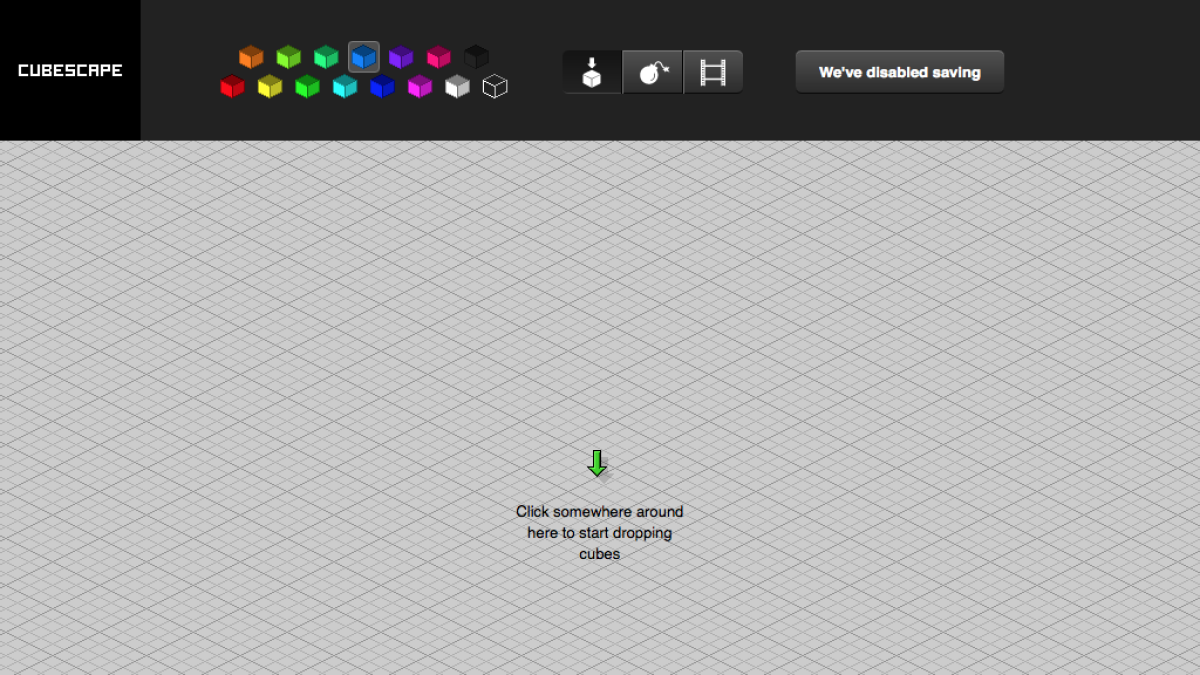Select the crimson red cube swatch
Screen dimensions: 1200x675
click(x=232, y=86)
